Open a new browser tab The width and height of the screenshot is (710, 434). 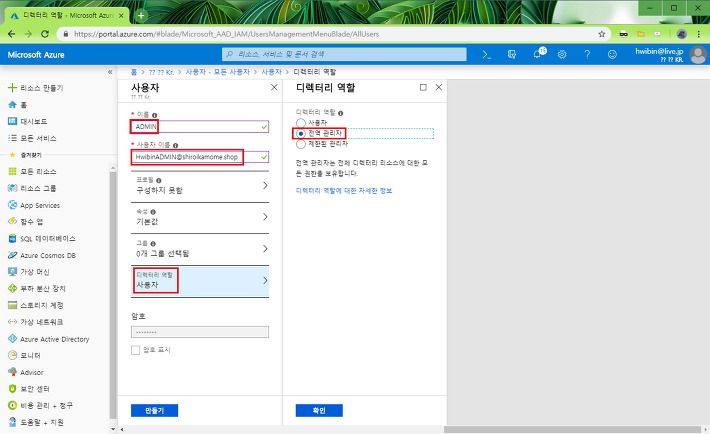[141, 15]
